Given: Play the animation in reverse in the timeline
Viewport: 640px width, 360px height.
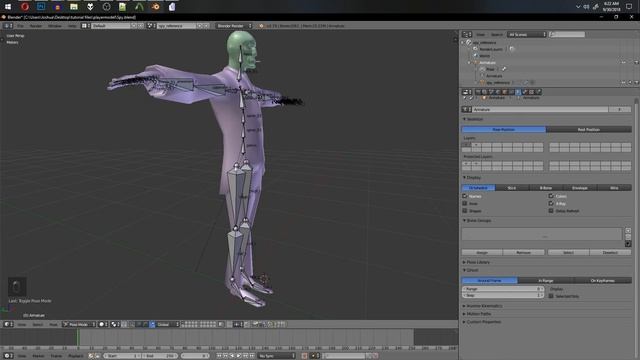Looking at the screenshot, I should click(x=232, y=356).
